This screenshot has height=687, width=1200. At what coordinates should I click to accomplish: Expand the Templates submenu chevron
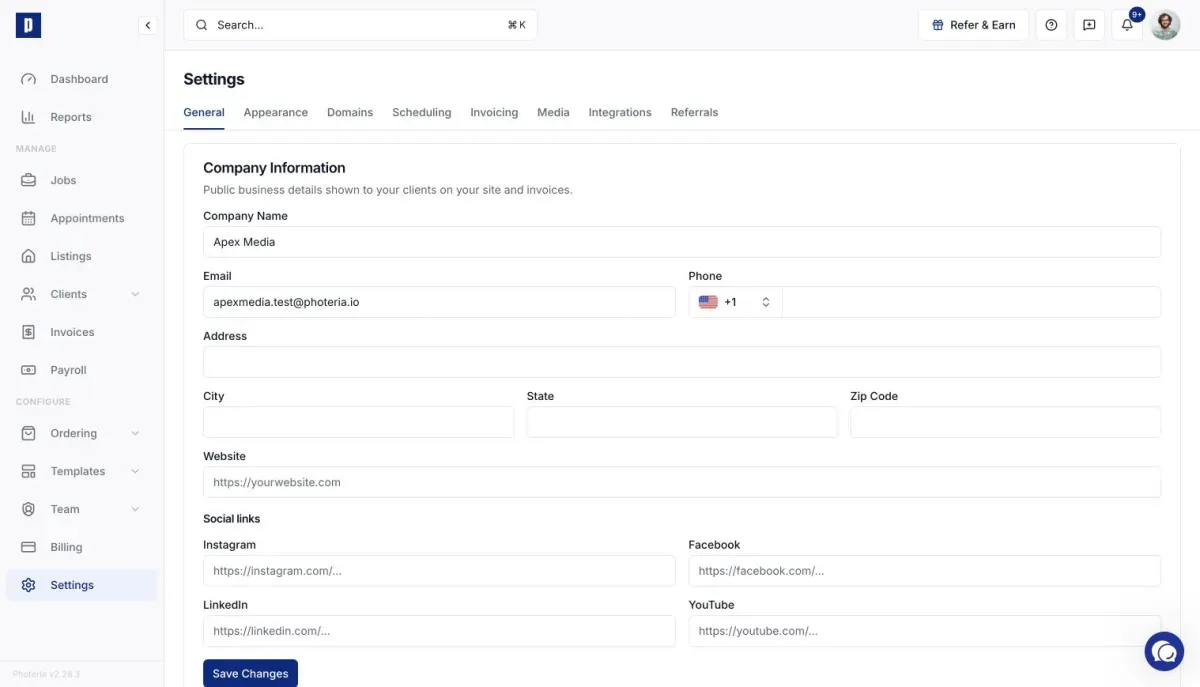click(x=135, y=471)
